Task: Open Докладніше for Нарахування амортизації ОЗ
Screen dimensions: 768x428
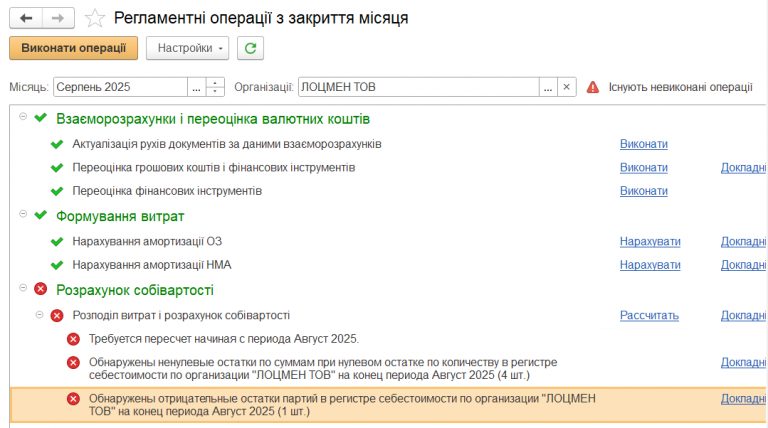Action: 744,241
